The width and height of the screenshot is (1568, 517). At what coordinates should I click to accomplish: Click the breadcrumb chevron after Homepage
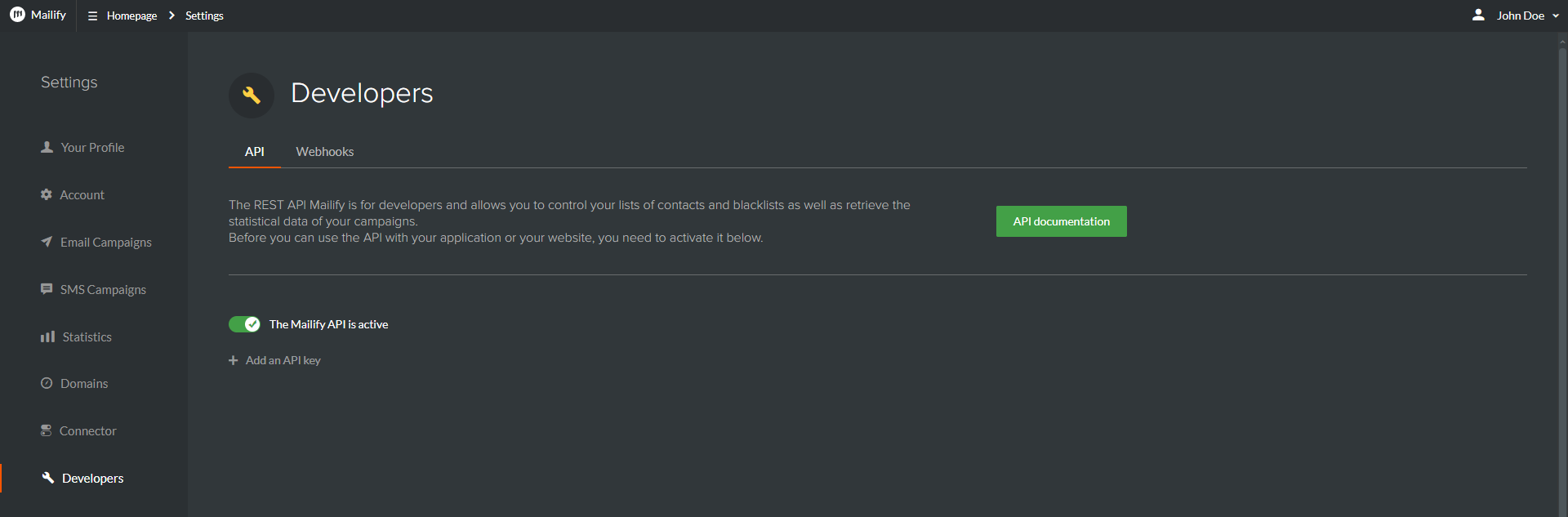pos(171,16)
